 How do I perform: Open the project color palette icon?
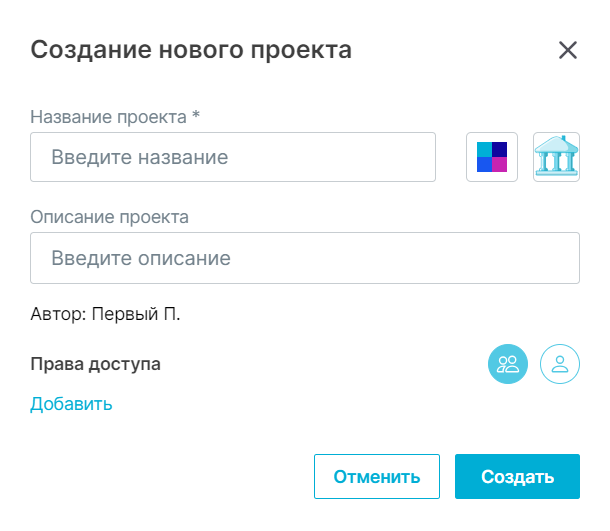(x=492, y=157)
